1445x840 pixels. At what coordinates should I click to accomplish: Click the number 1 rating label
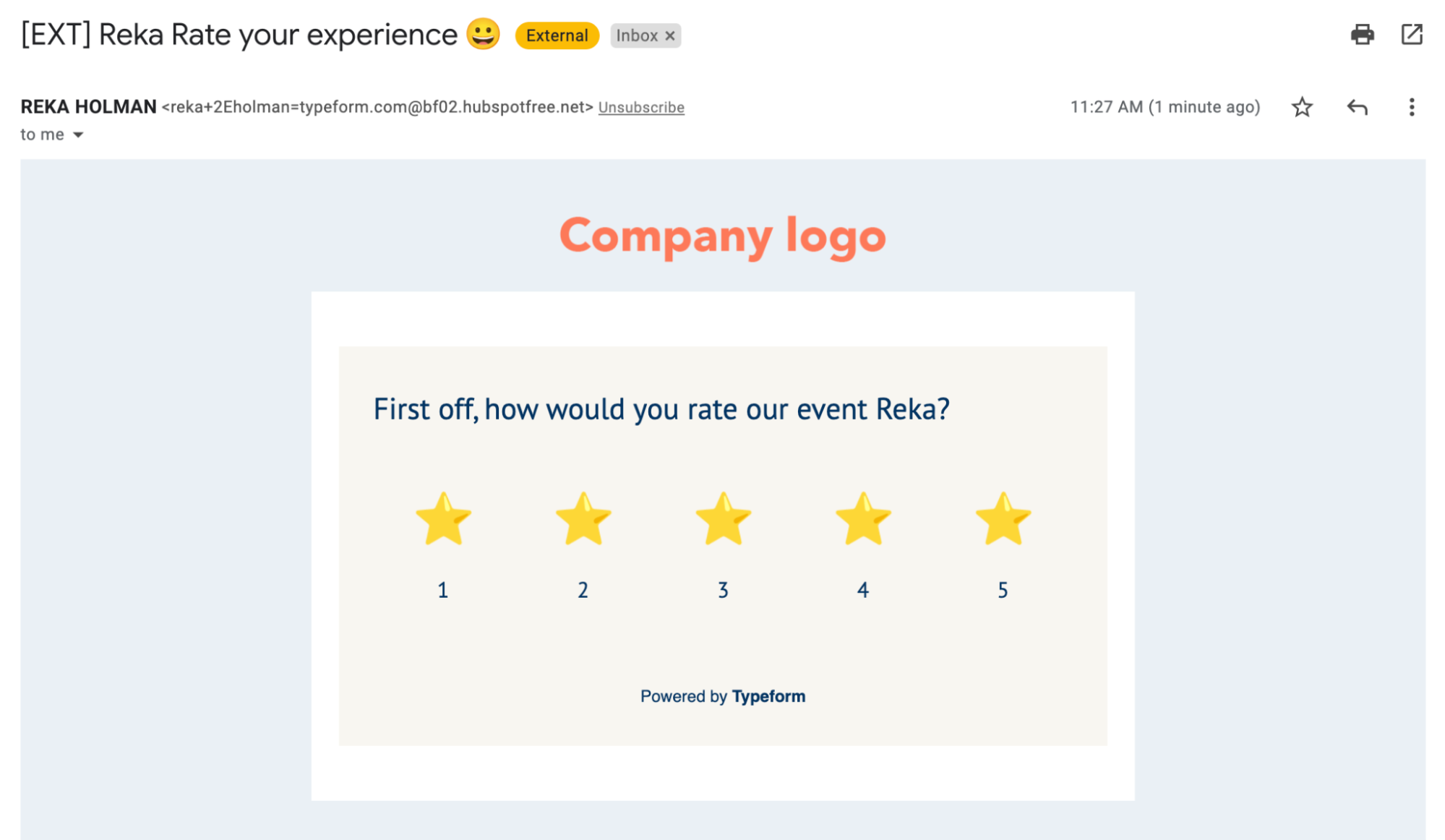[443, 590]
